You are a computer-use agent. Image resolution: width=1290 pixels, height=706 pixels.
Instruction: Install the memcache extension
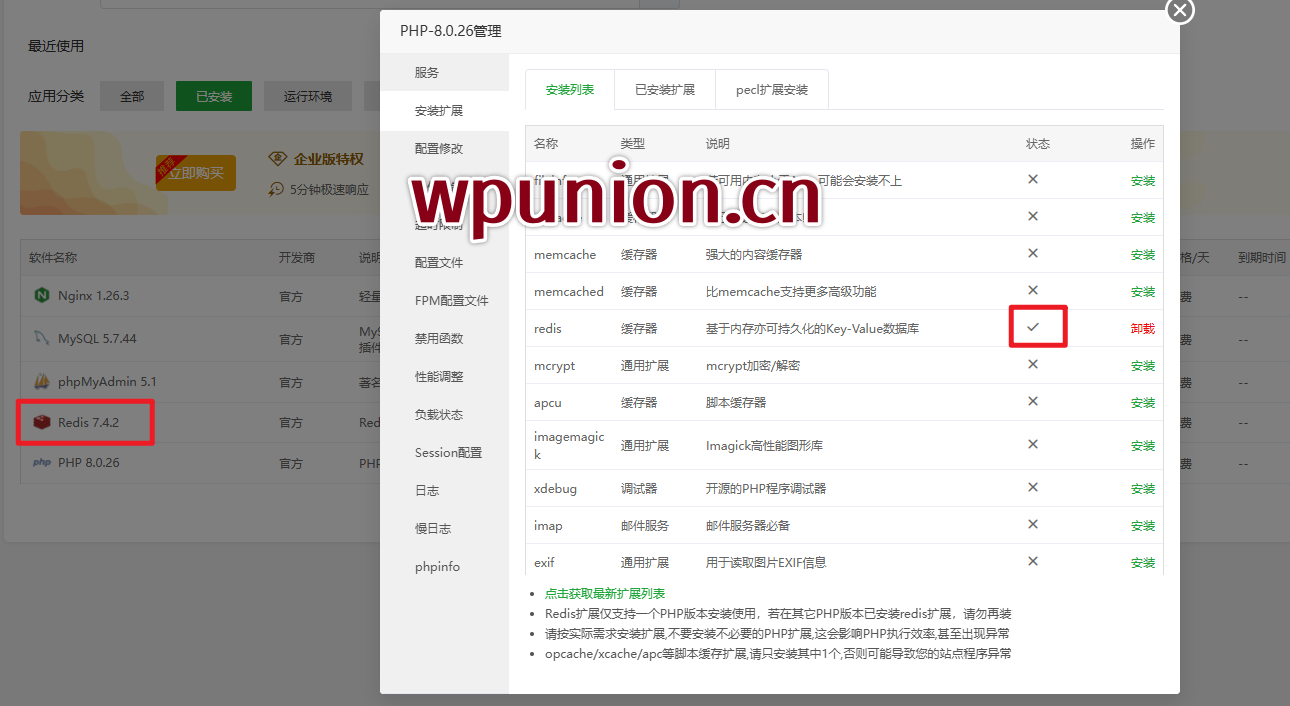point(1143,255)
